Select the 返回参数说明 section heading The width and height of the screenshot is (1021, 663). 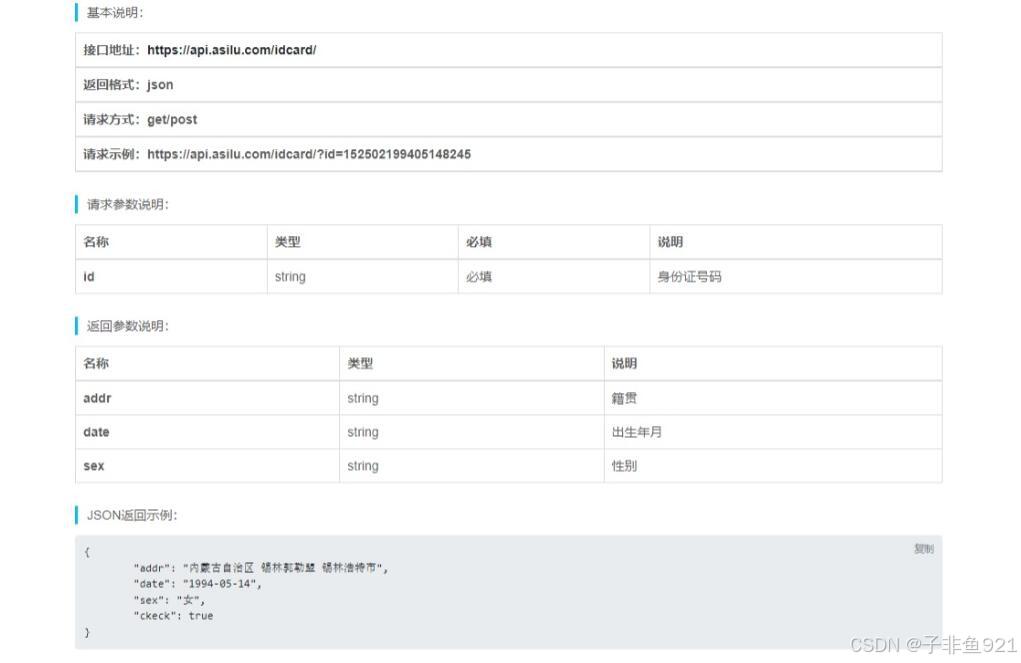(x=128, y=326)
